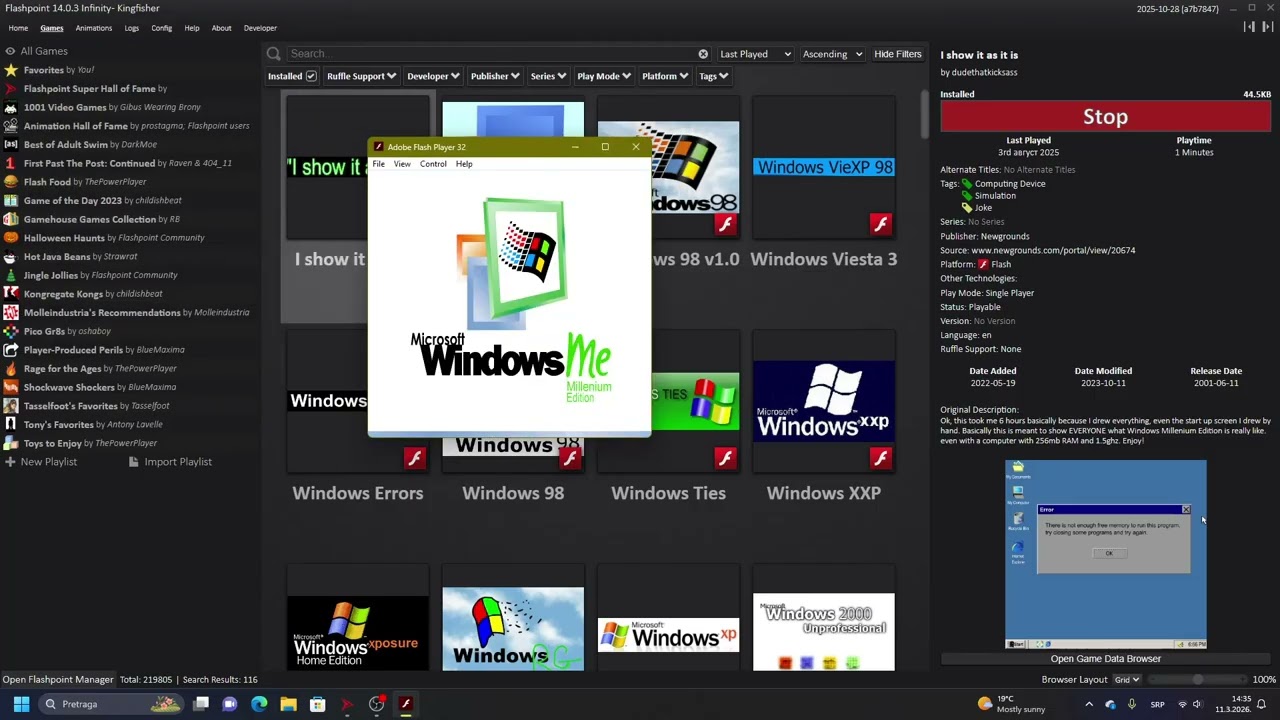Click the Favorites star playlist icon

click(10, 70)
